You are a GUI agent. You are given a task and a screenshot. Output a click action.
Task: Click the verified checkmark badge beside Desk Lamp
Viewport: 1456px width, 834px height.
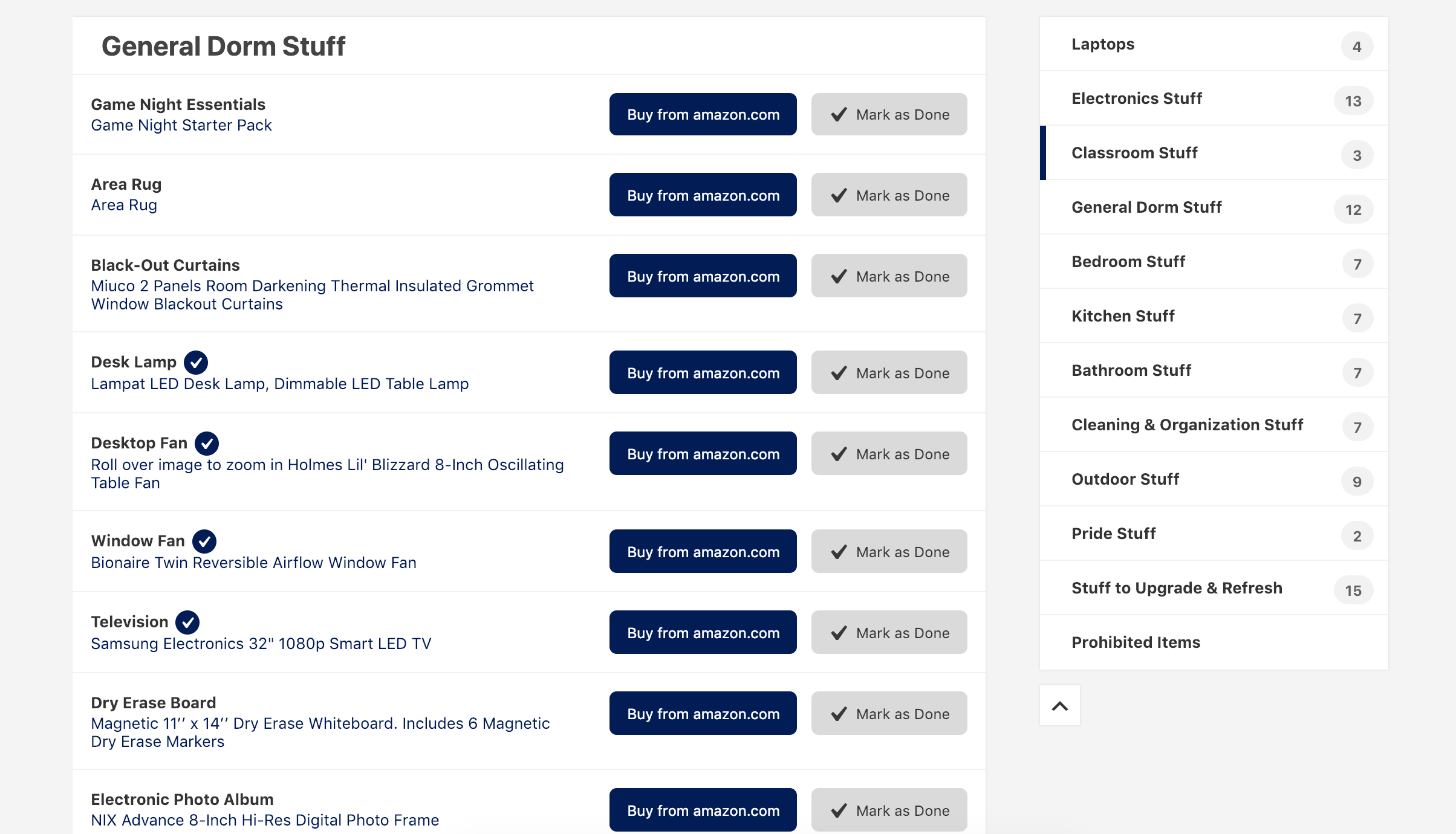point(196,363)
